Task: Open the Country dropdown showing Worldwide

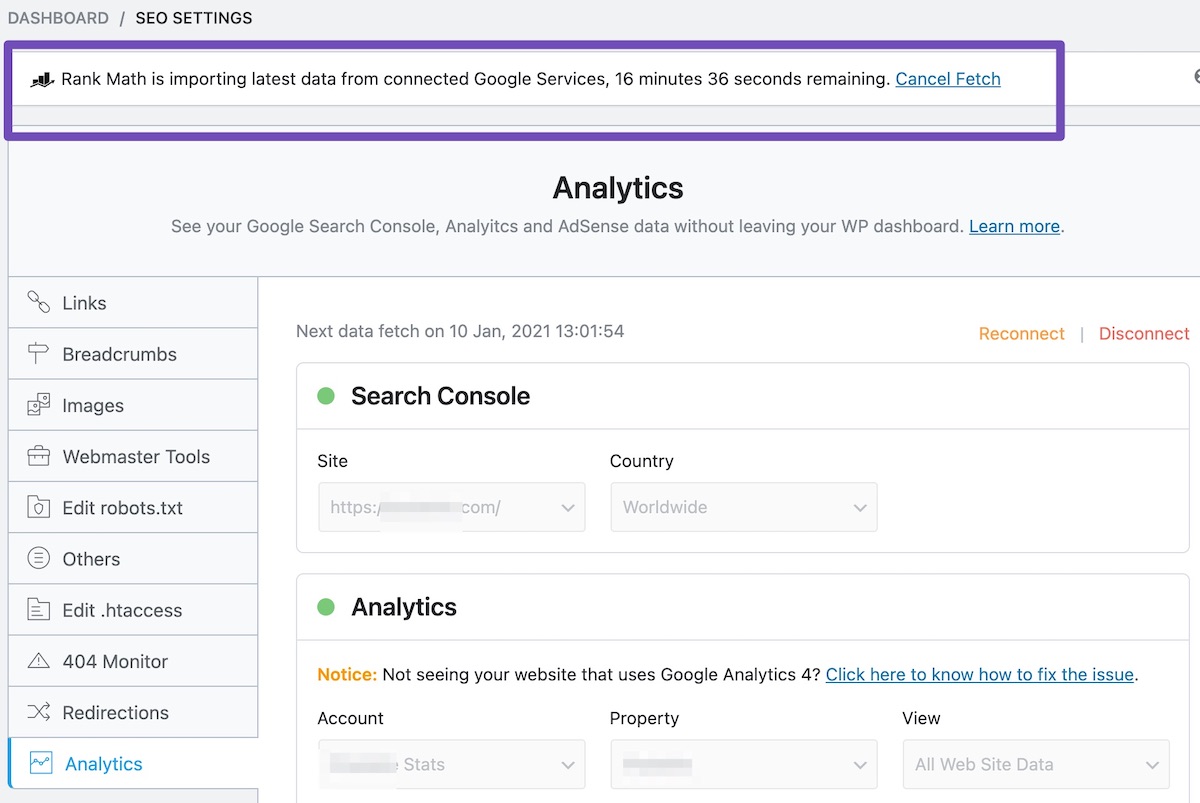Action: [x=744, y=507]
